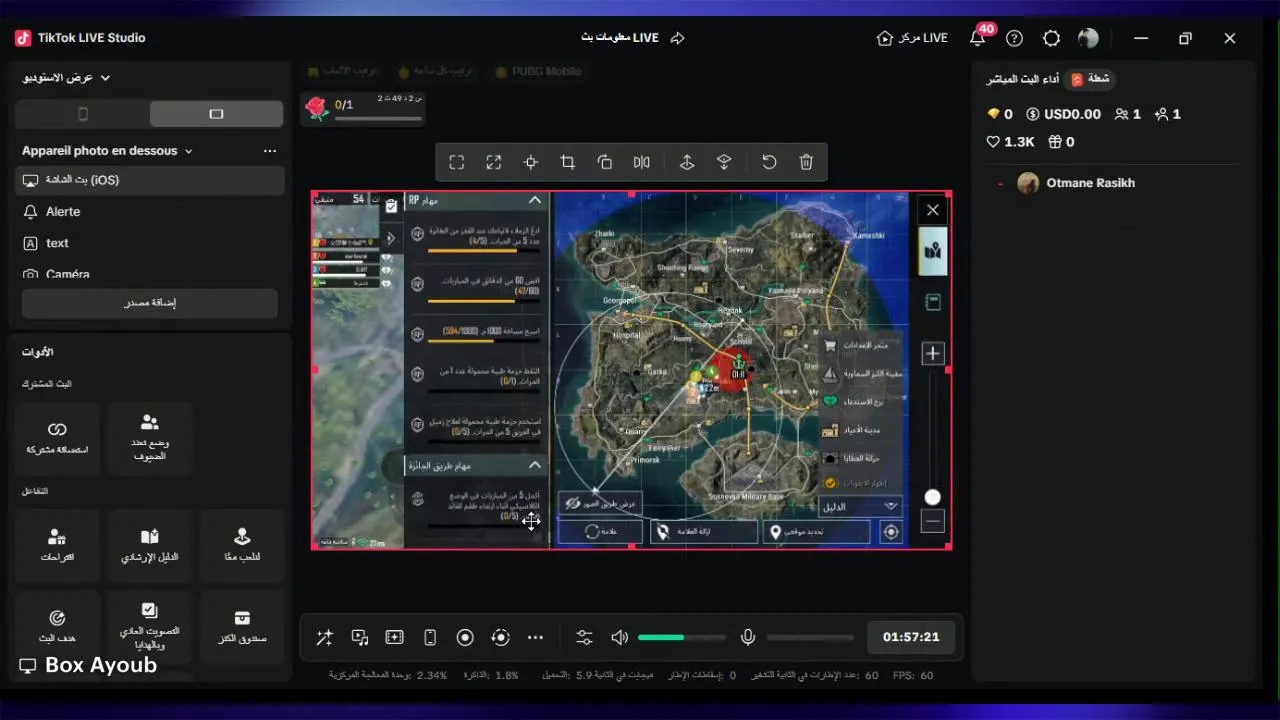Expand the الدليل dropdown on game map
The image size is (1280, 720).
[859, 506]
